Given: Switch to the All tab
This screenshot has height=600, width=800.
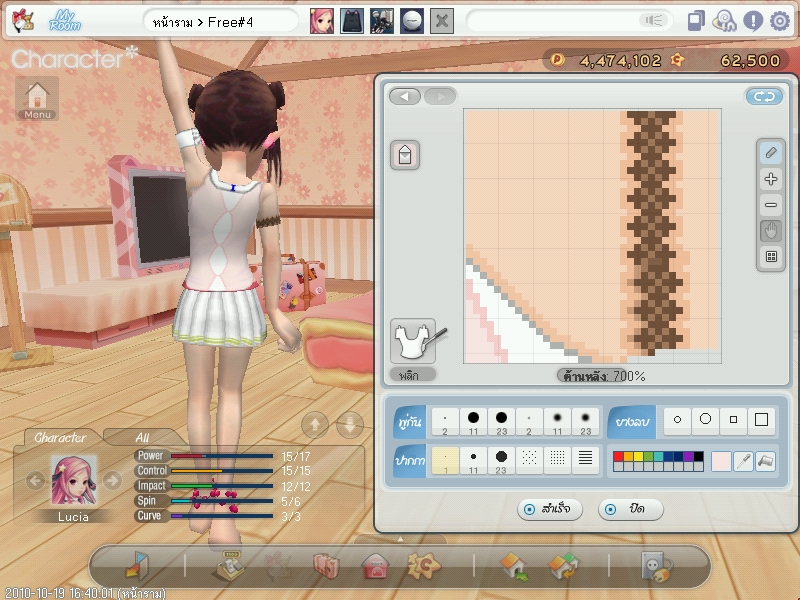Looking at the screenshot, I should [x=142, y=437].
